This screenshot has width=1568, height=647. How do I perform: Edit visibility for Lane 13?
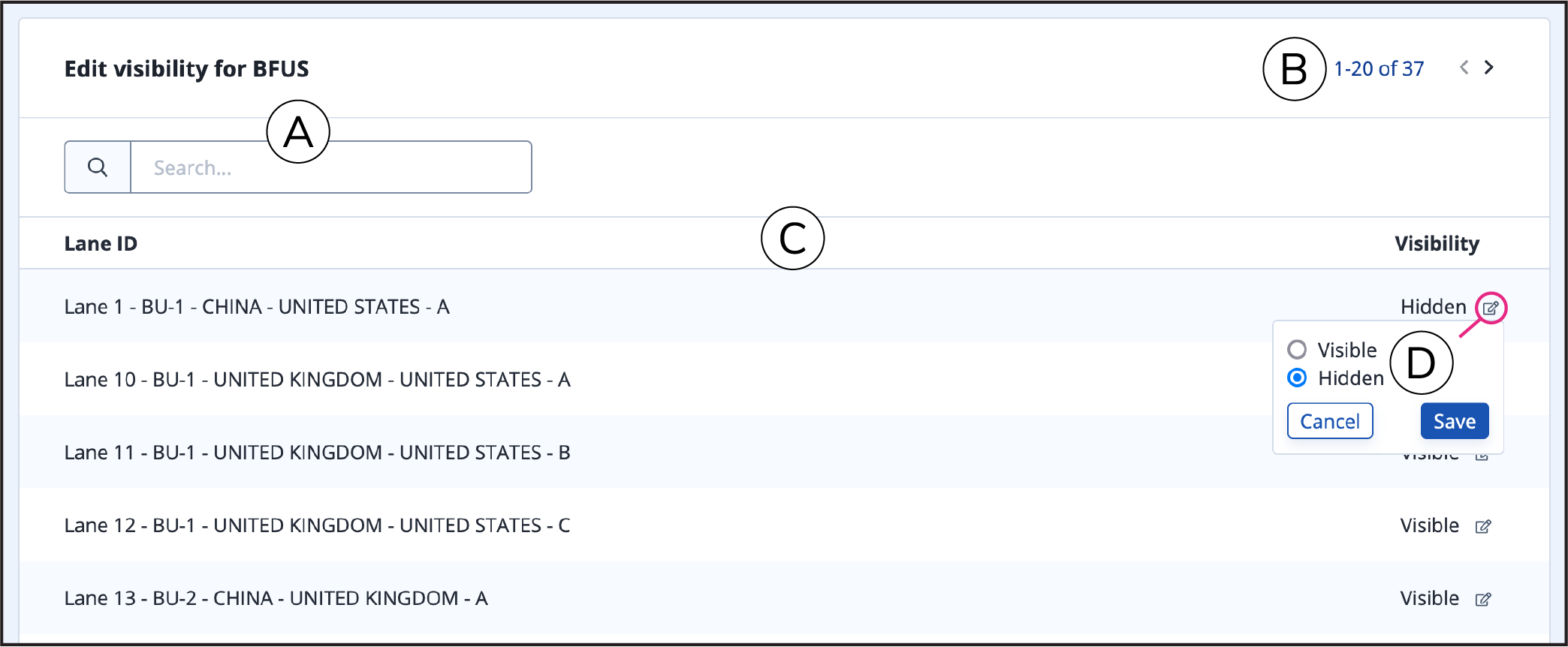click(x=1483, y=599)
